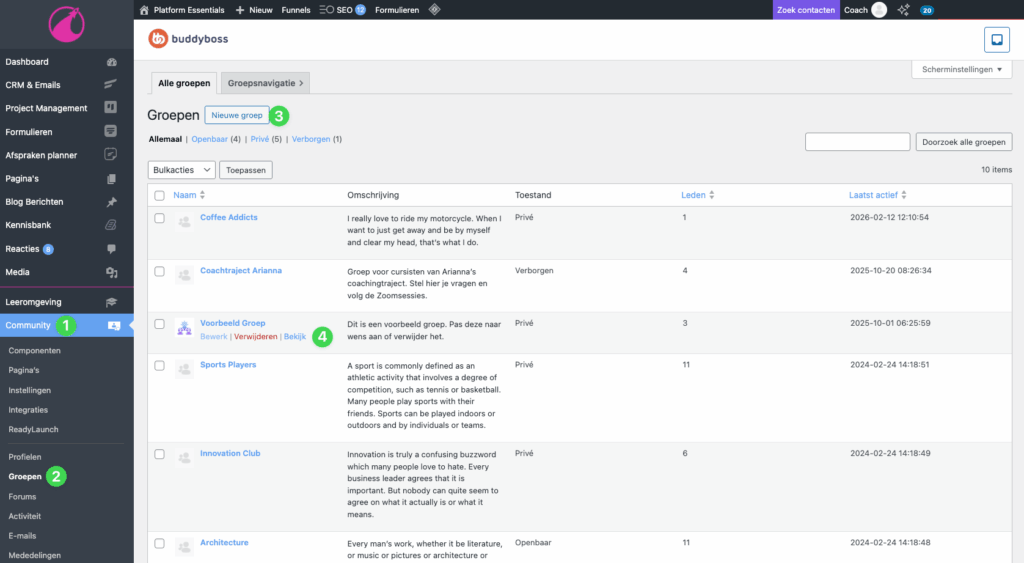Open the Forums submenu item
This screenshot has width=1024, height=563.
pyautogui.click(x=22, y=496)
